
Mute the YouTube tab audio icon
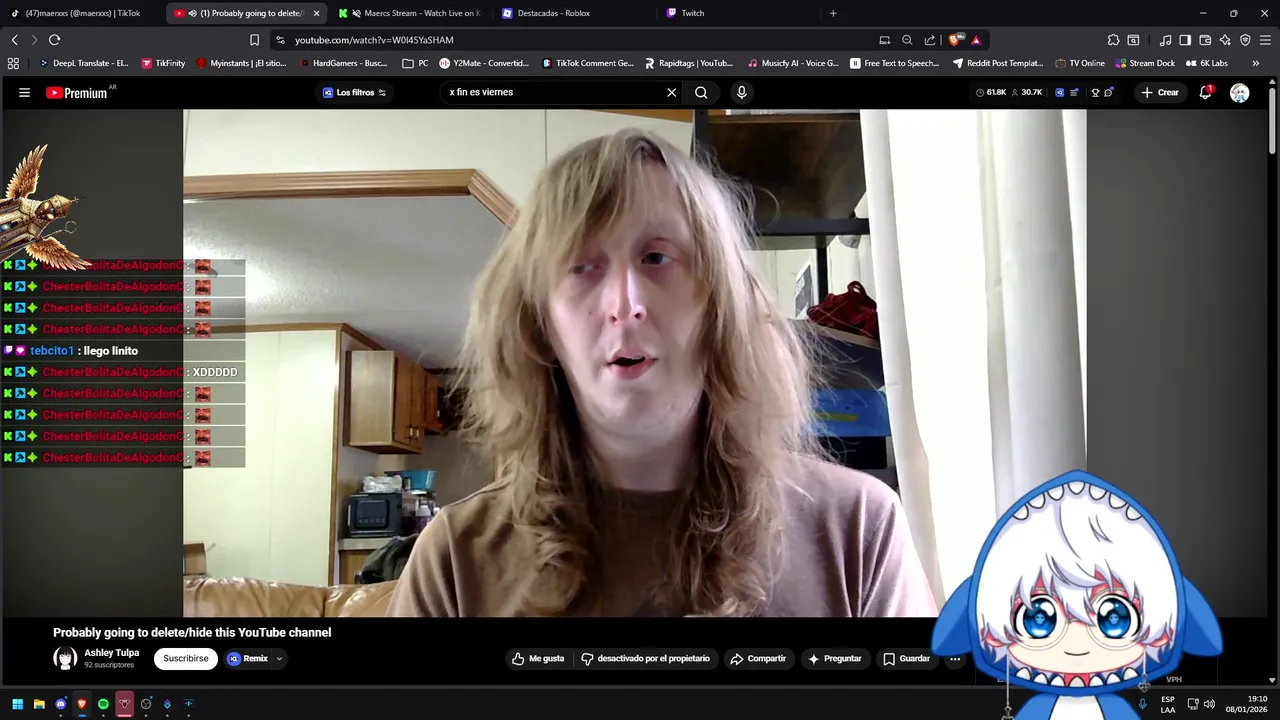pyautogui.click(x=192, y=13)
